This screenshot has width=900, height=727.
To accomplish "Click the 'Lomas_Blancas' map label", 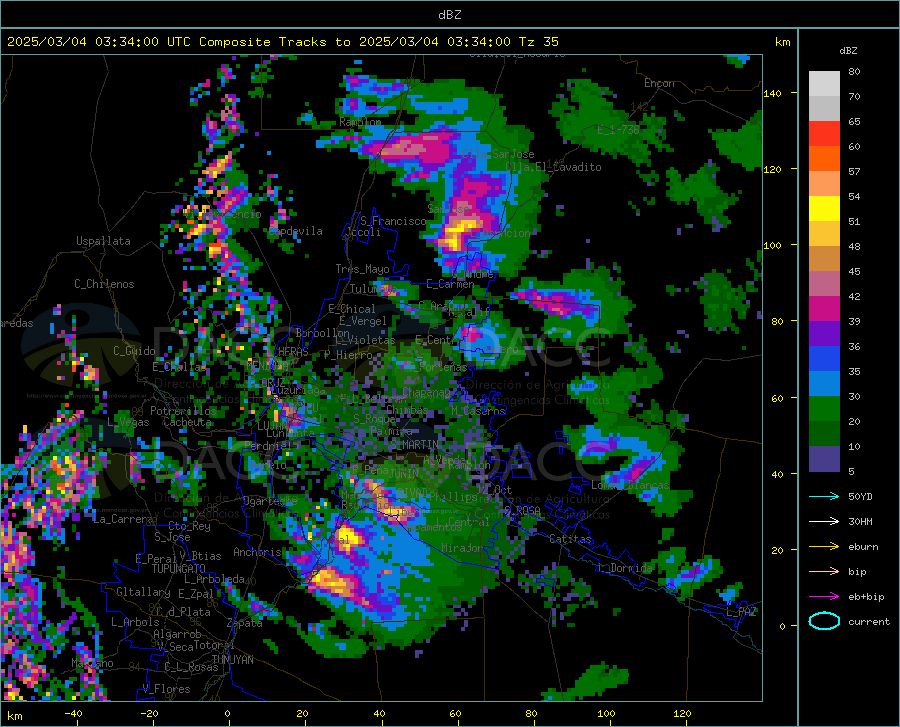I will pyautogui.click(x=630, y=485).
